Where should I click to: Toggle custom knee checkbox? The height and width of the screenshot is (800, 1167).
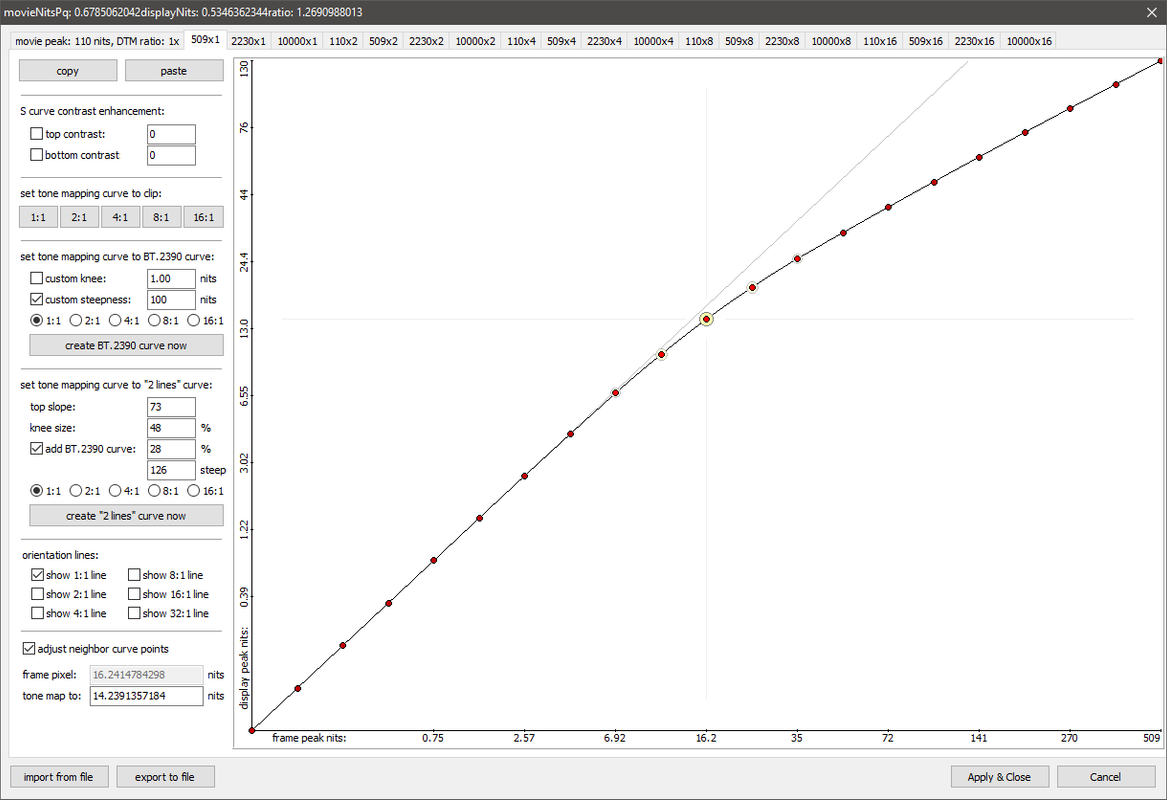pyautogui.click(x=36, y=278)
